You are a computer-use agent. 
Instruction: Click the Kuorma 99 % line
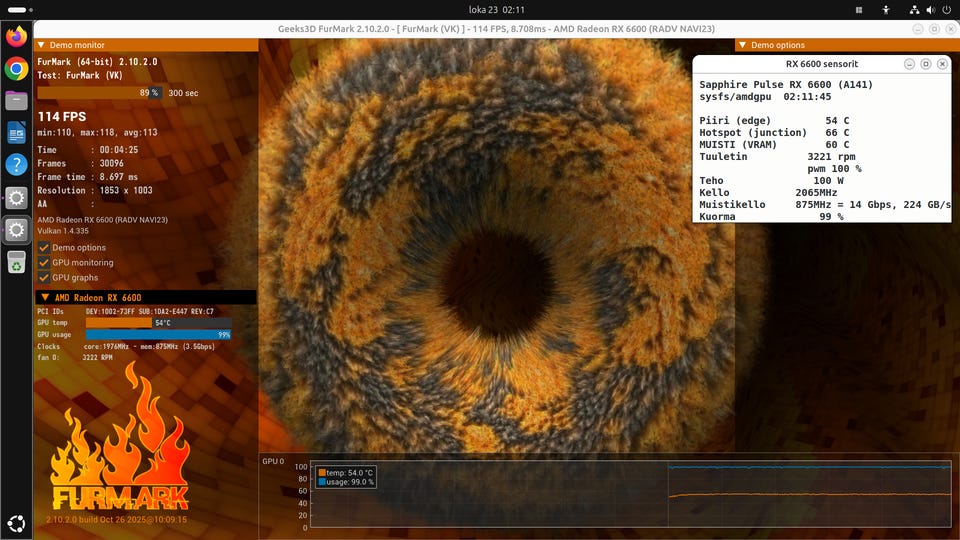tap(771, 217)
